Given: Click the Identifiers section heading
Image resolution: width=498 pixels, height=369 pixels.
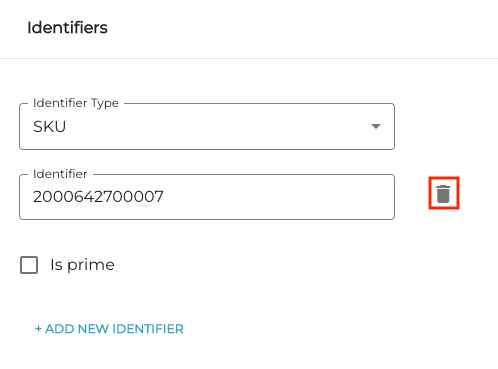Looking at the screenshot, I should 67,28.
